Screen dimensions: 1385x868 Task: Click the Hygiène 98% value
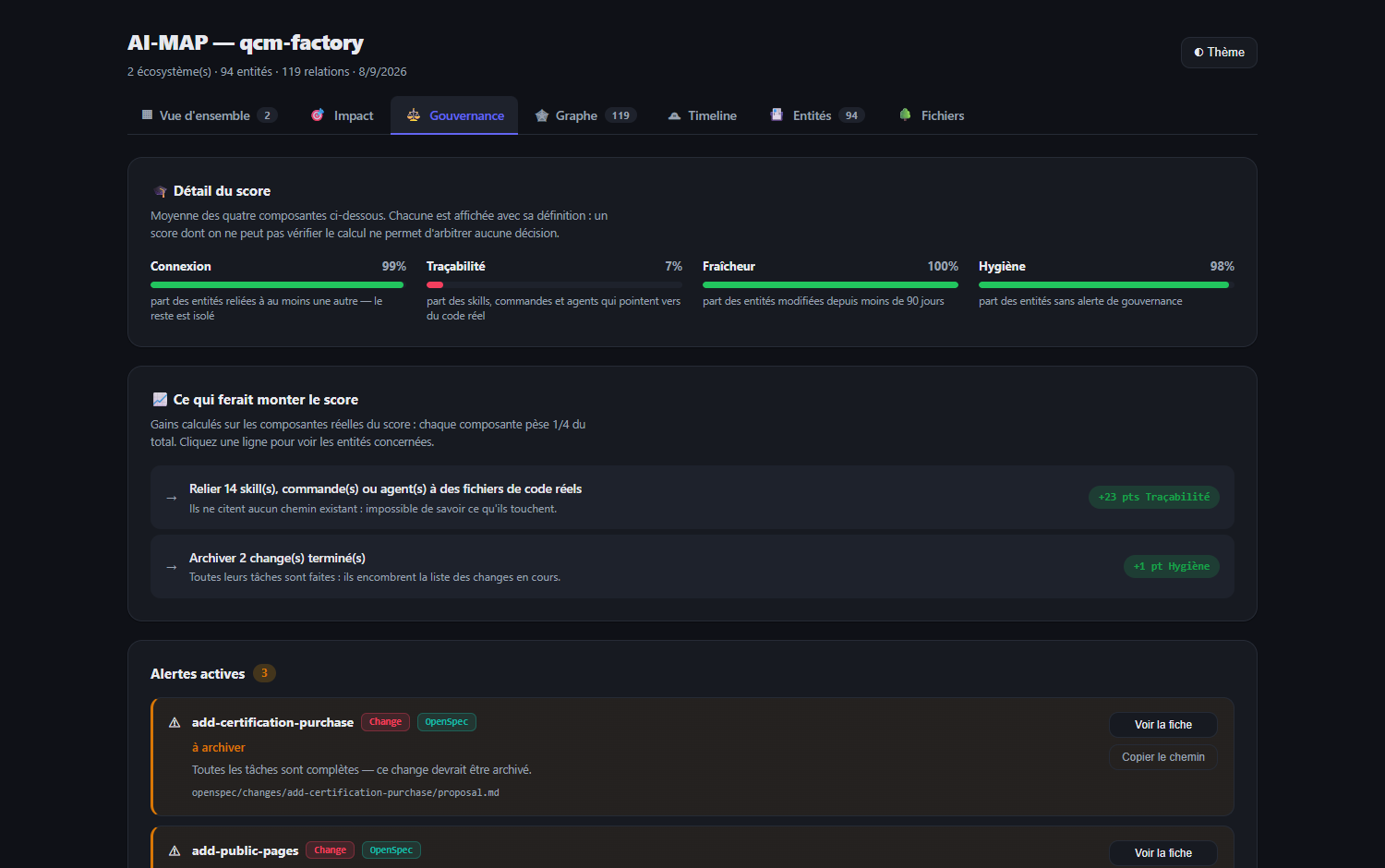tap(1222, 266)
